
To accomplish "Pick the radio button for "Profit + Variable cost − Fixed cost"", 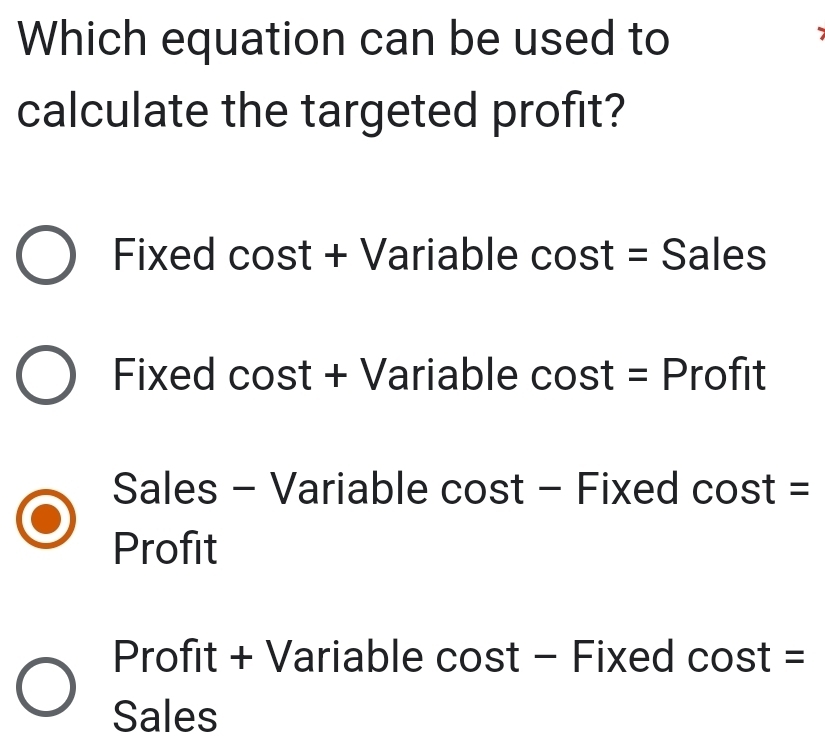I will 44,687.
